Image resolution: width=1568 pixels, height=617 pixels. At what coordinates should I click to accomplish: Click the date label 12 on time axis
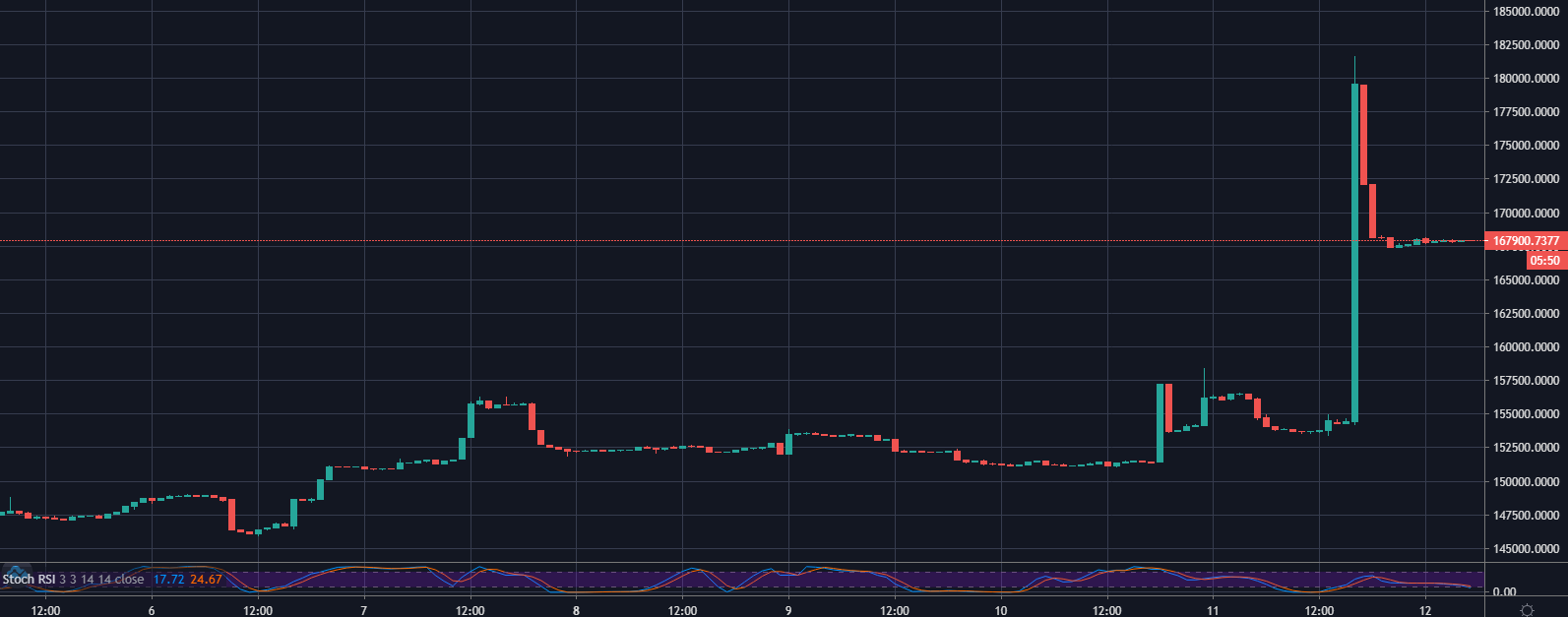(x=1425, y=610)
